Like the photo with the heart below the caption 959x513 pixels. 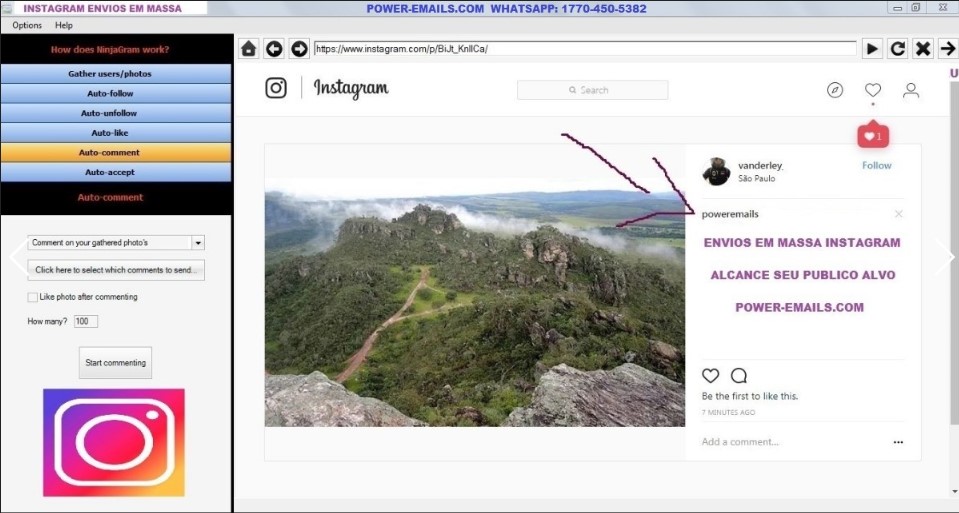710,375
